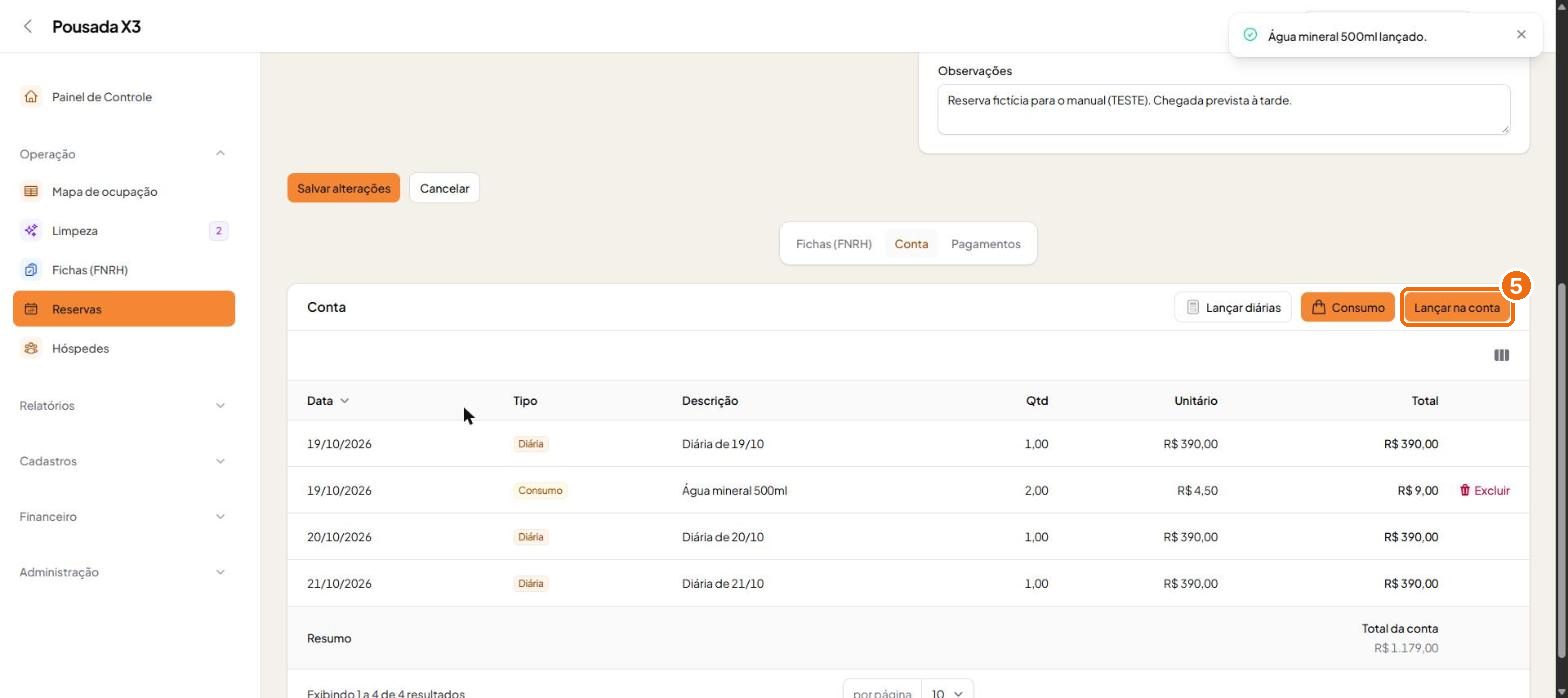Click the Mapa de ocupação icon

31,191
